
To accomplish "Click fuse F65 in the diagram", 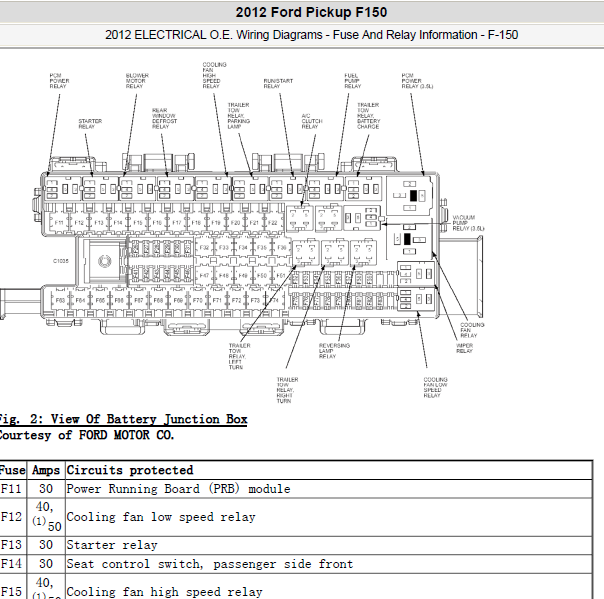I will coord(100,300).
